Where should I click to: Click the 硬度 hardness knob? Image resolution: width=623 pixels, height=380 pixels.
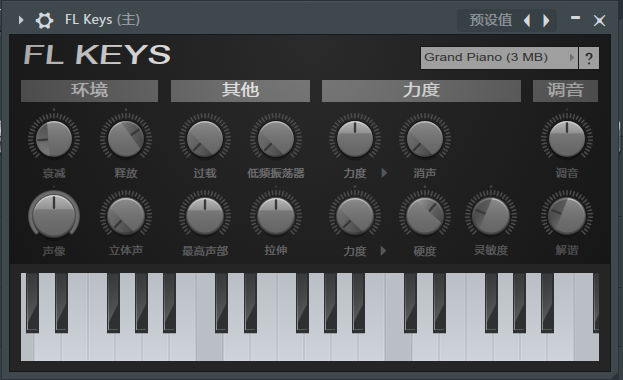[425, 216]
